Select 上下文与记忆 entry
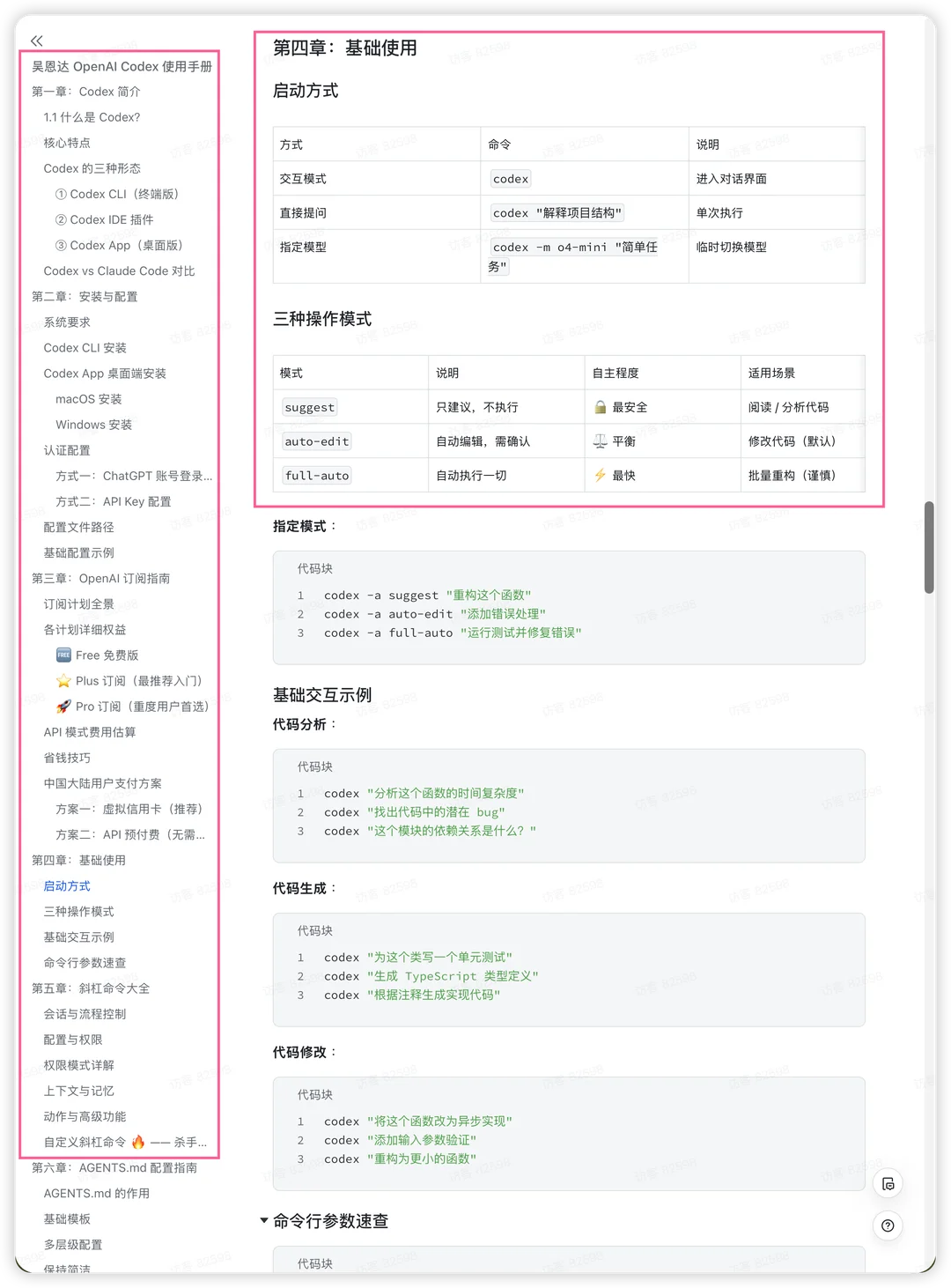Image resolution: width=951 pixels, height=1288 pixels. pyautogui.click(x=79, y=1091)
